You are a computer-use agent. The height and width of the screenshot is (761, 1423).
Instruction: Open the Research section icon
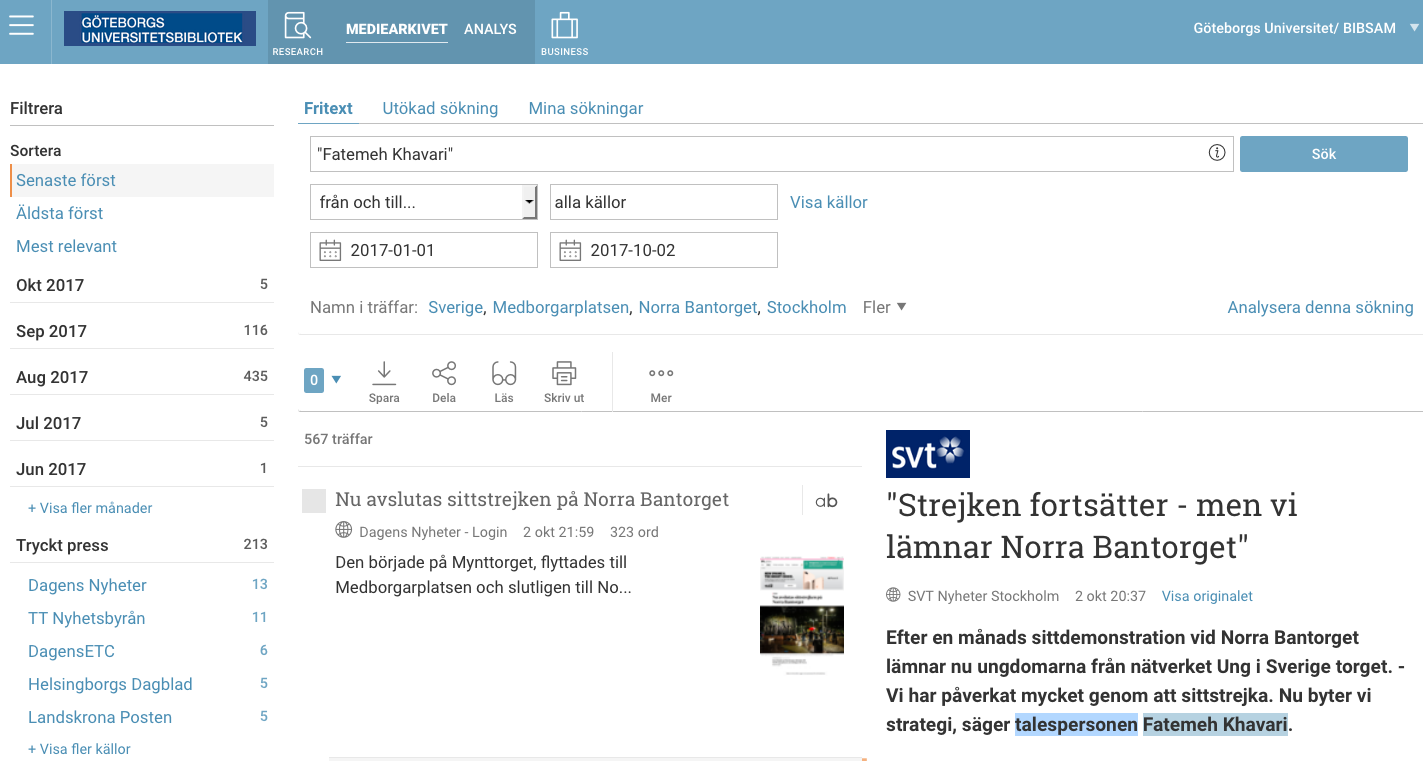[297, 27]
